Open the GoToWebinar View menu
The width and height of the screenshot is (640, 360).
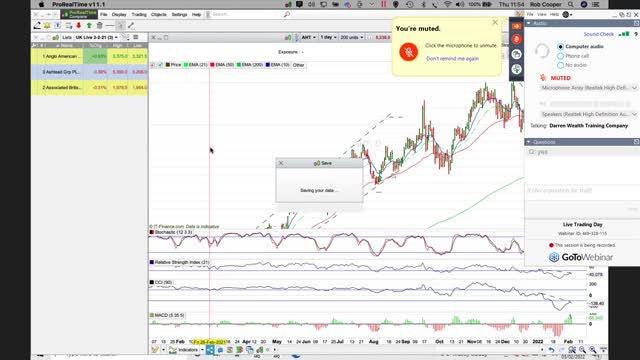pyautogui.click(x=542, y=14)
